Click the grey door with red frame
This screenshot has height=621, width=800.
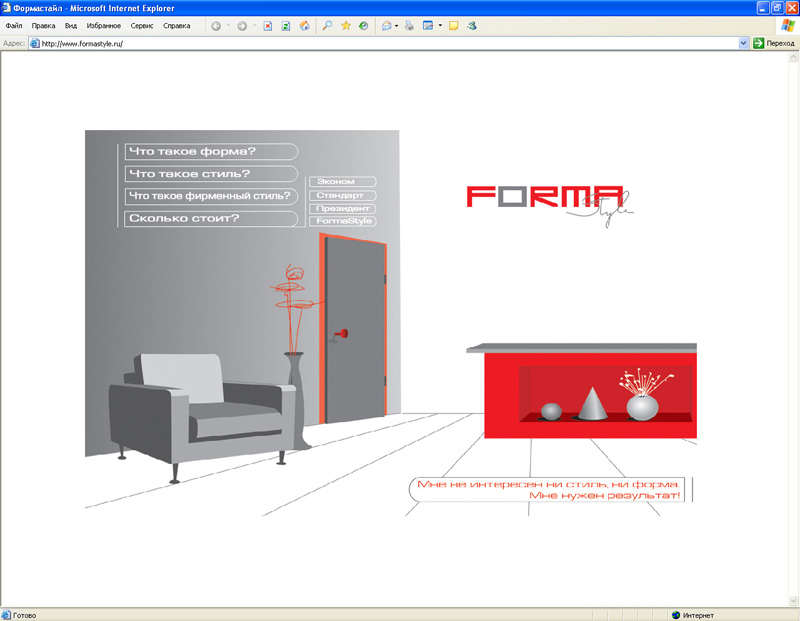click(x=354, y=329)
